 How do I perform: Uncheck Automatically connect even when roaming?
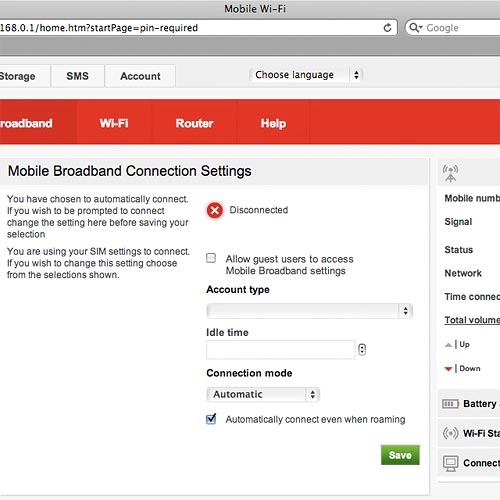[211, 419]
